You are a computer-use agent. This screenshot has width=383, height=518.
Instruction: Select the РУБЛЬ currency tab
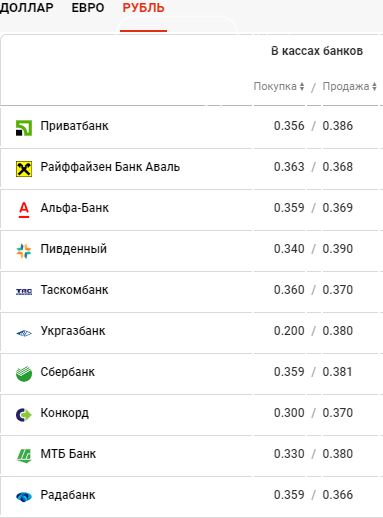(143, 8)
